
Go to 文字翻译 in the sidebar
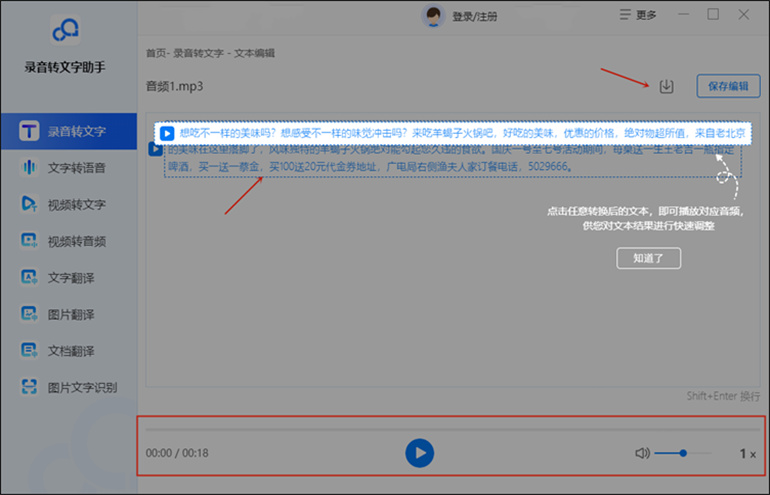[x=69, y=277]
